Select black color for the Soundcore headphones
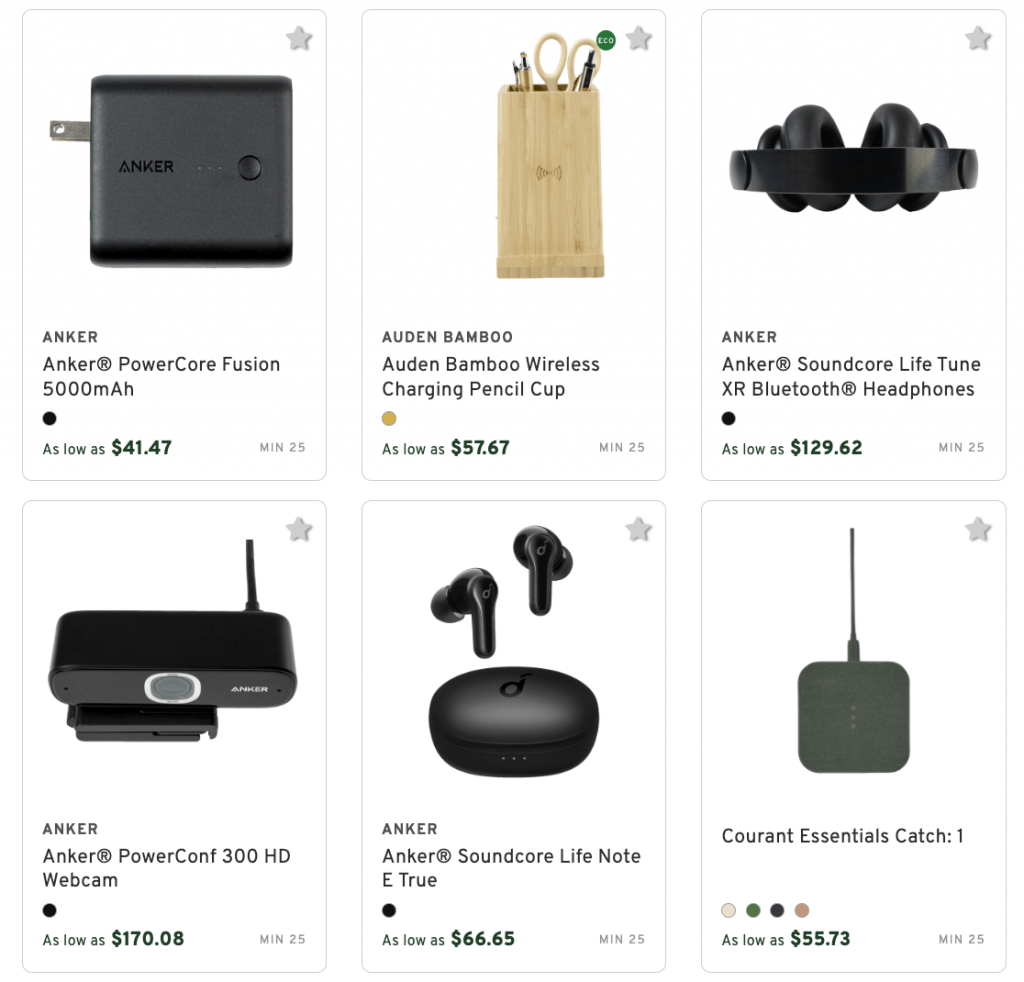This screenshot has width=1024, height=982. coord(729,419)
